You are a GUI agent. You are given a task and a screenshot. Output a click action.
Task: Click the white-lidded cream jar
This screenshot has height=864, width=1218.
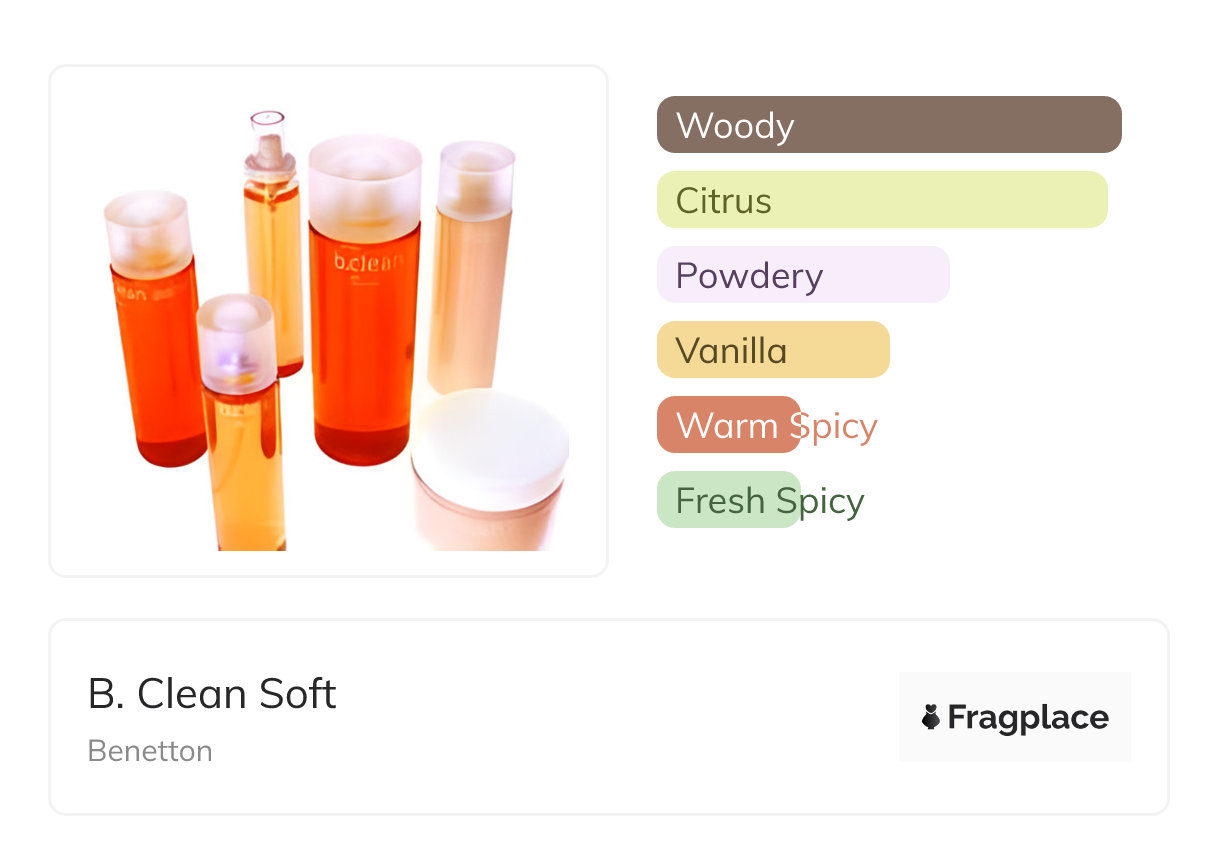pyautogui.click(x=490, y=470)
